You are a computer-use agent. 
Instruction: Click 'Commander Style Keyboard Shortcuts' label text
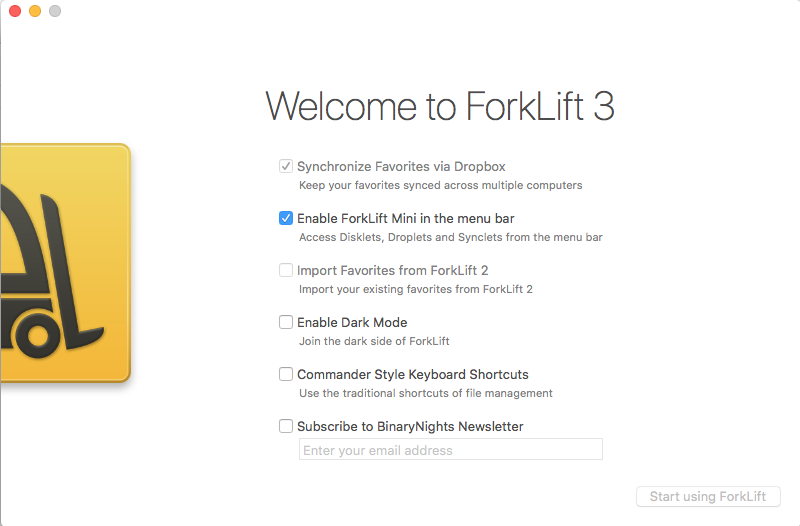(x=413, y=374)
